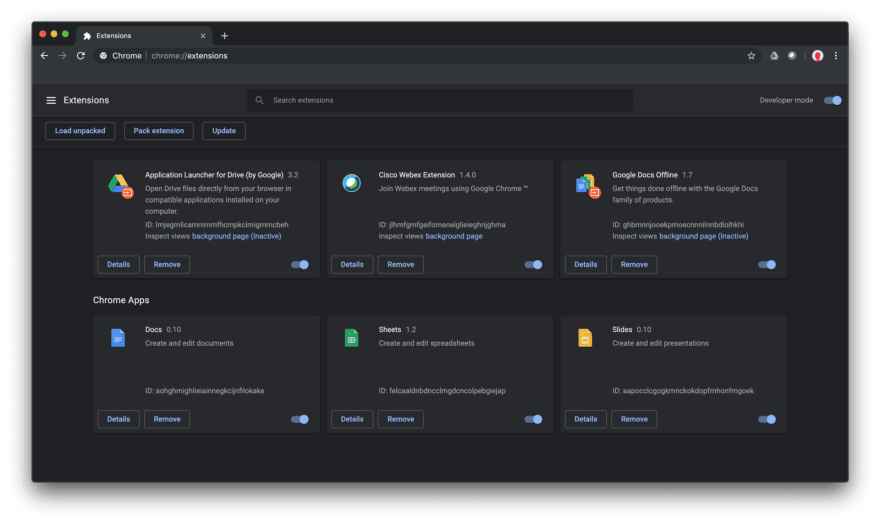Click the browser forward arrow
The width and height of the screenshot is (880, 524).
62,56
